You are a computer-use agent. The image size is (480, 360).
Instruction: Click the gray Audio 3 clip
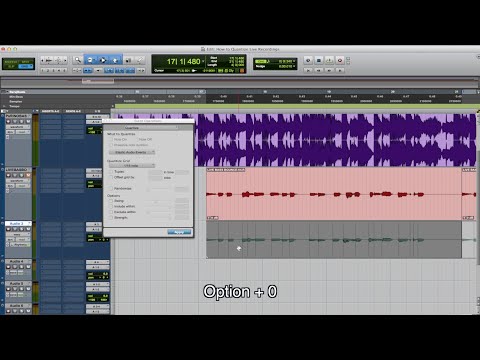[x=334, y=239]
